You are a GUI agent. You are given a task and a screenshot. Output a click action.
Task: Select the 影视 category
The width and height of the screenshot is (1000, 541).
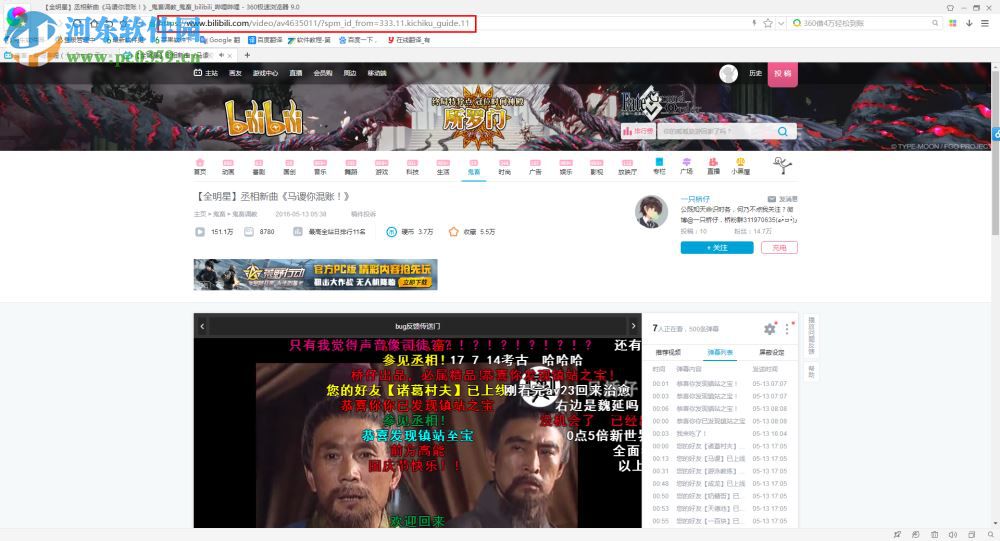pyautogui.click(x=596, y=167)
